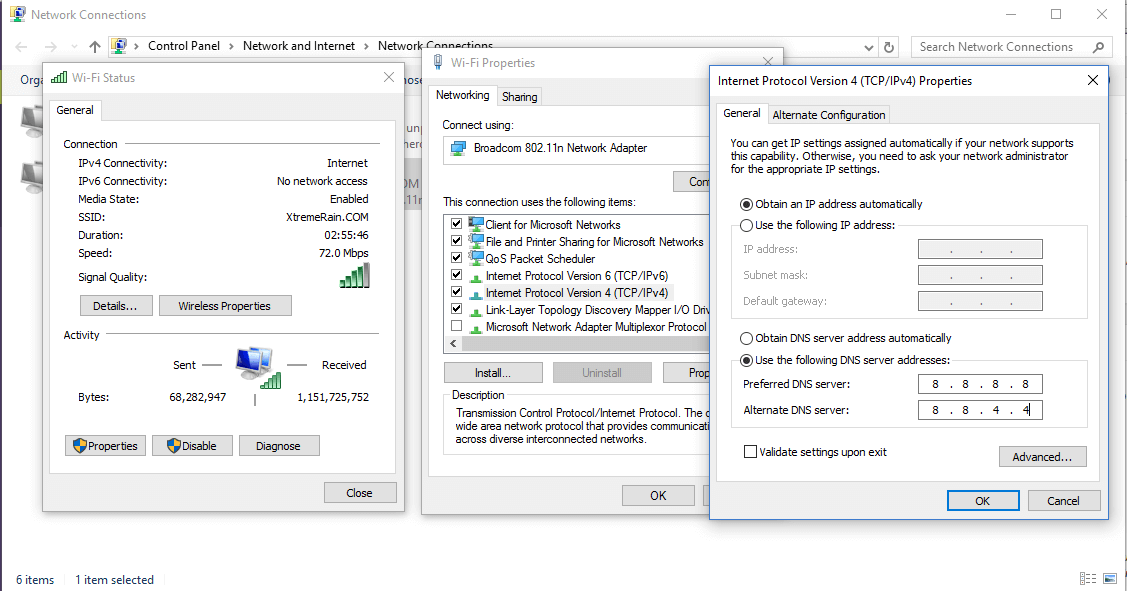Select 'Obtain DNS server address automatically'
This screenshot has width=1127, height=591.
746,338
